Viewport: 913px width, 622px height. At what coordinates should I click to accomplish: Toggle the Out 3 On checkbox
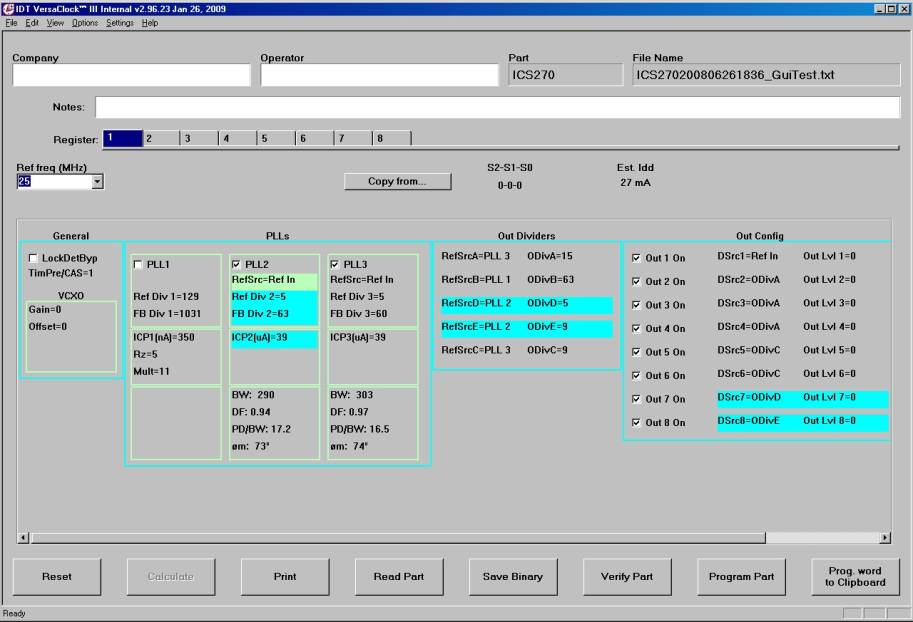click(x=636, y=305)
